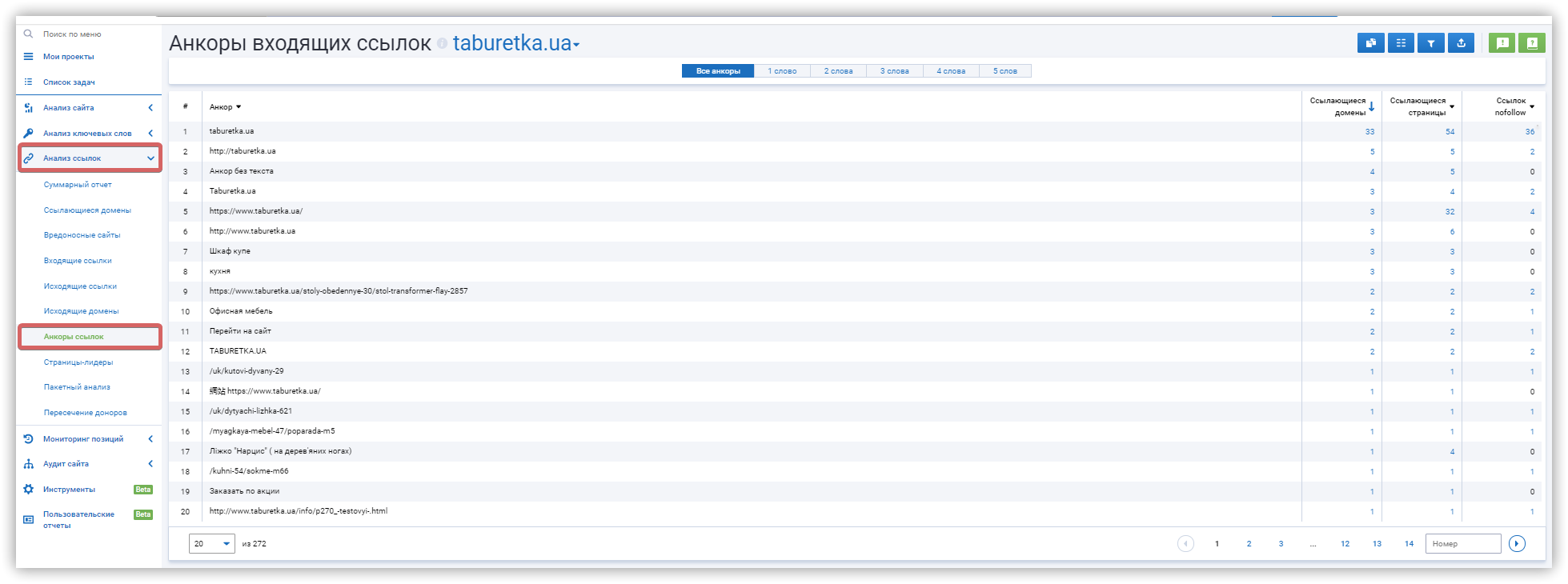The height and width of the screenshot is (584, 1568).
Task: Switch to the 4 слова tab
Action: point(951,71)
